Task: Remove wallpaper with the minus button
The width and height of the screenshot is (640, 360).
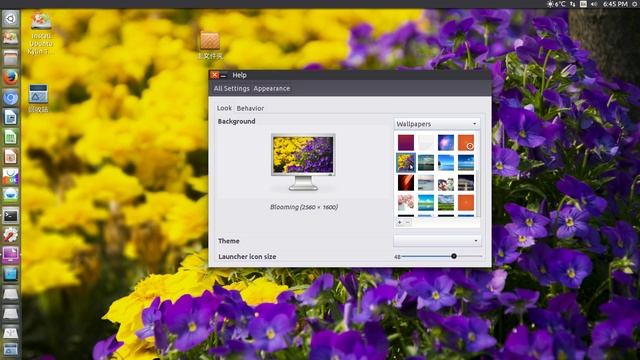Action: coord(407,222)
